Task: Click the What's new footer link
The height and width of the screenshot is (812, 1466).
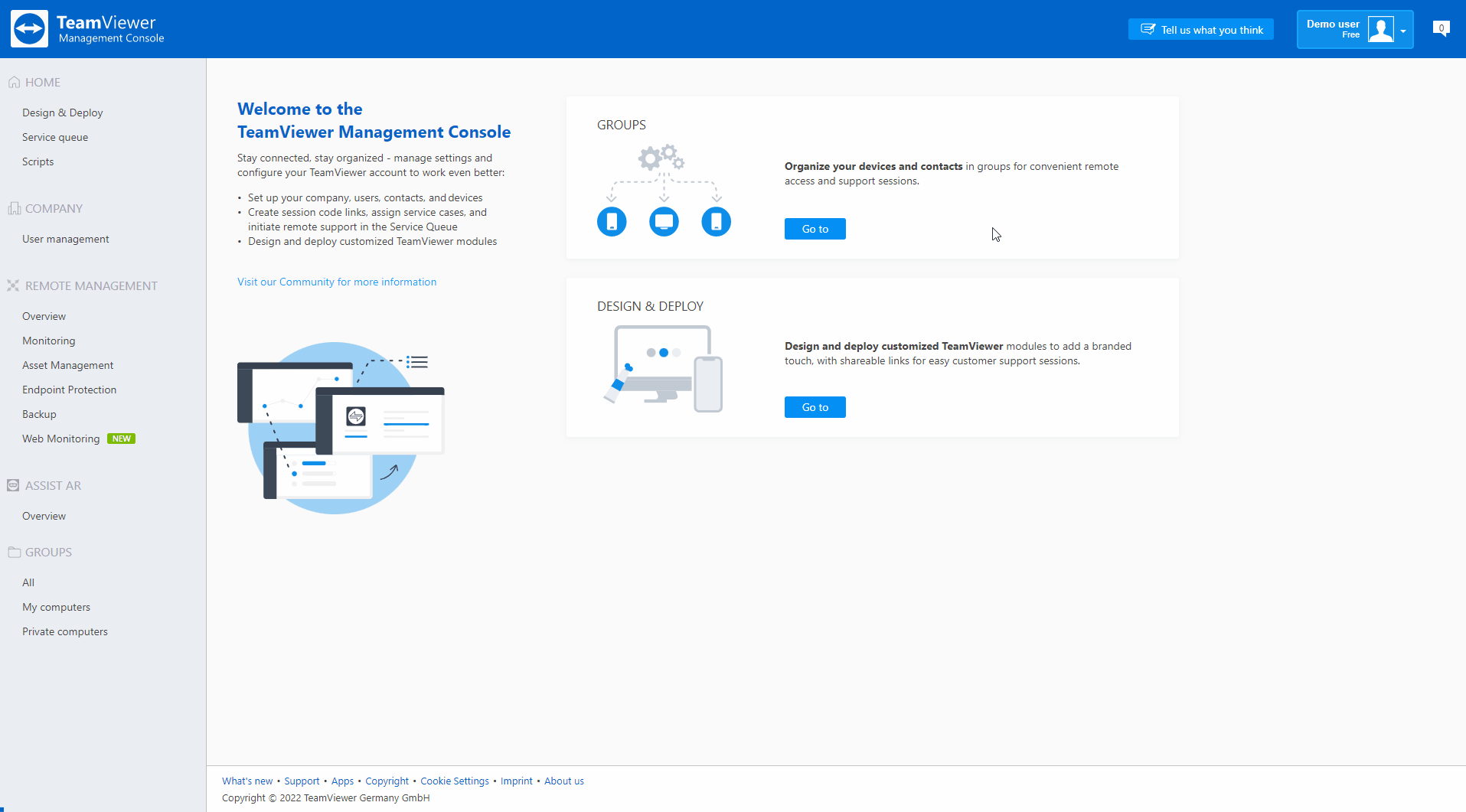Action: pyautogui.click(x=247, y=781)
